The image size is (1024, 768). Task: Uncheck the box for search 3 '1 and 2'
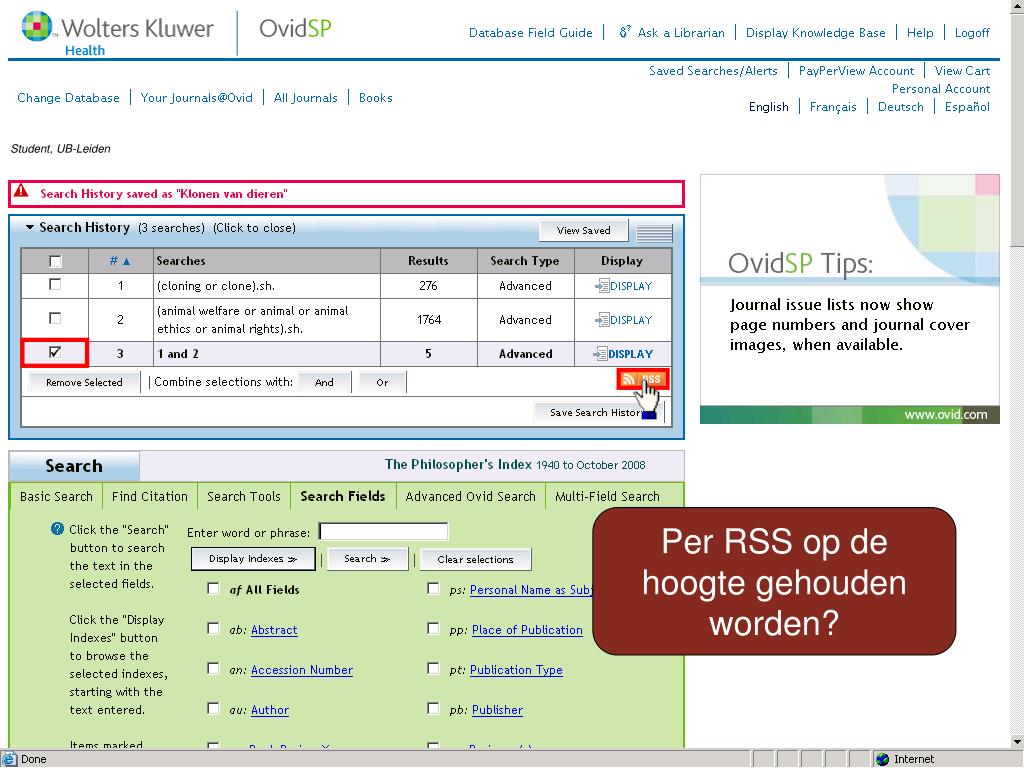(56, 353)
